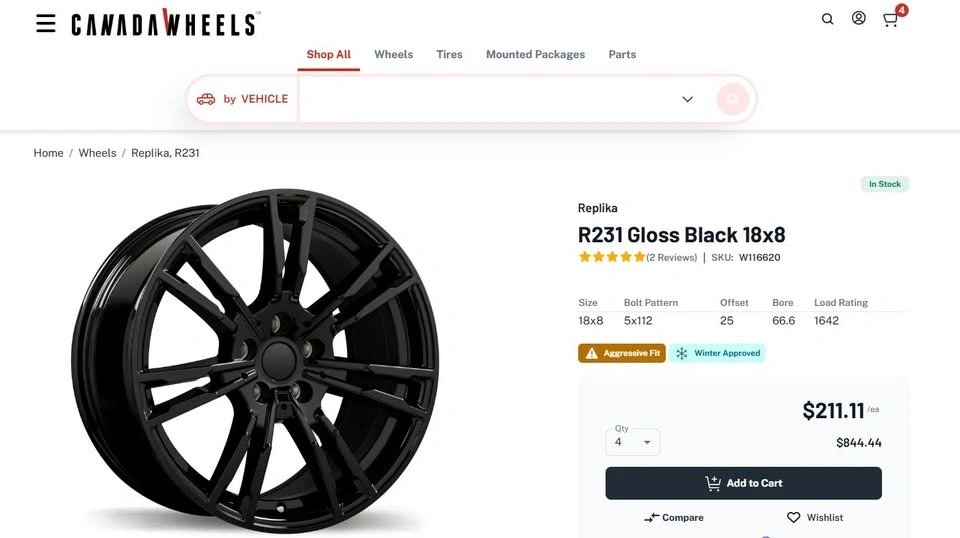Go to Home in the breadcrumb
Viewport: 960px width, 538px height.
point(48,153)
